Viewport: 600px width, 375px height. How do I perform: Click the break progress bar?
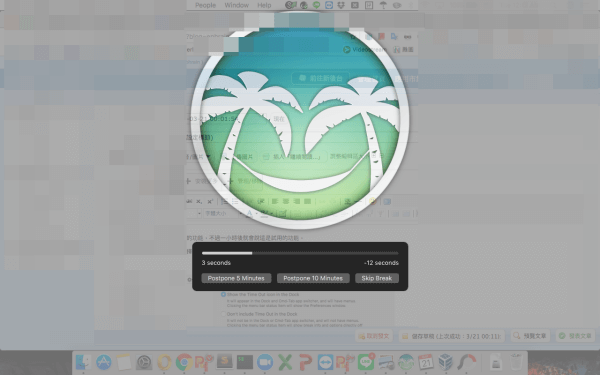[300, 253]
